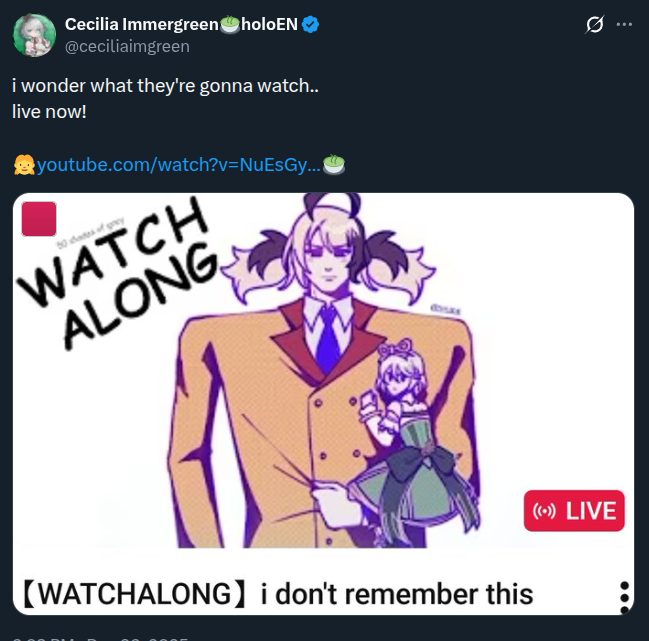Click the tea cup emoji after YouTube link
Image resolution: width=649 pixels, height=641 pixels.
334,165
